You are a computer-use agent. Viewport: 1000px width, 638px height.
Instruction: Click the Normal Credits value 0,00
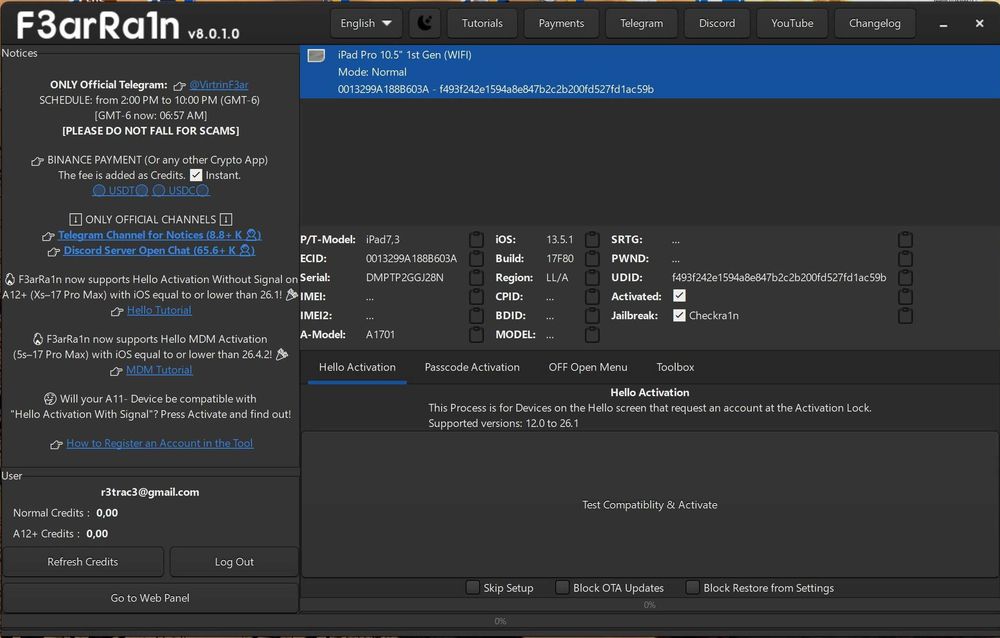tap(107, 513)
